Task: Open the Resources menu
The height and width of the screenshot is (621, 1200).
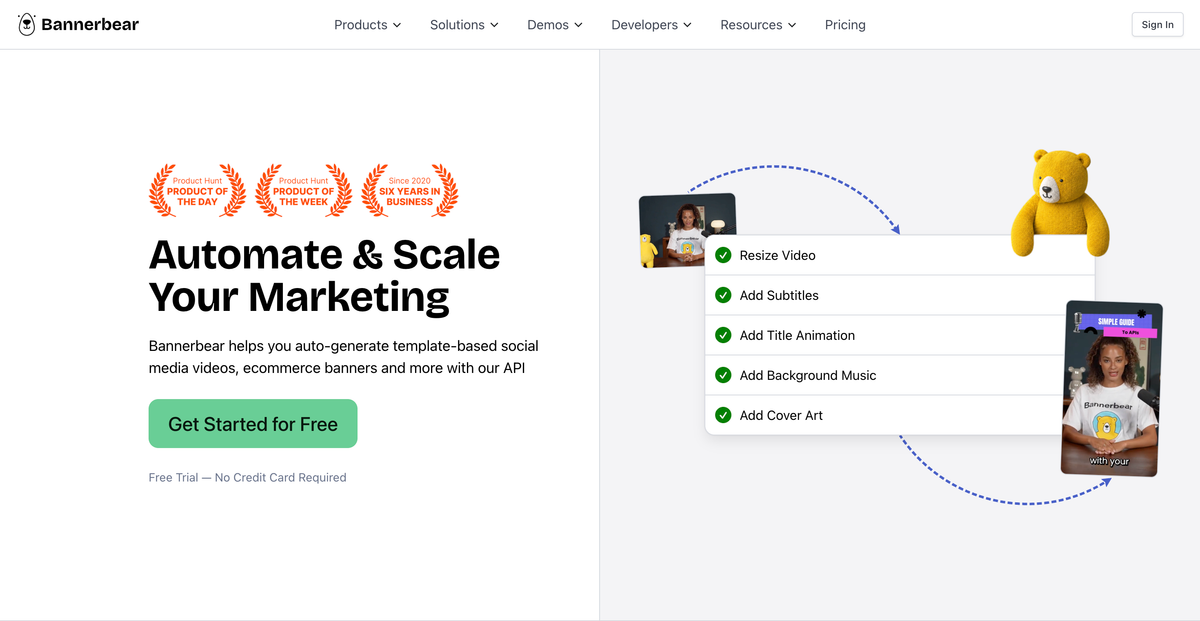Action: tap(758, 25)
